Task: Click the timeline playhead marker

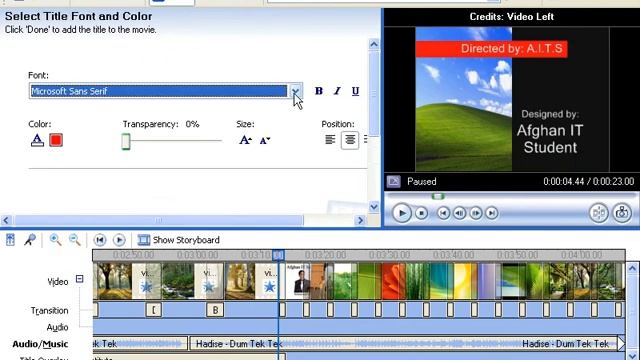Action: coord(278,255)
